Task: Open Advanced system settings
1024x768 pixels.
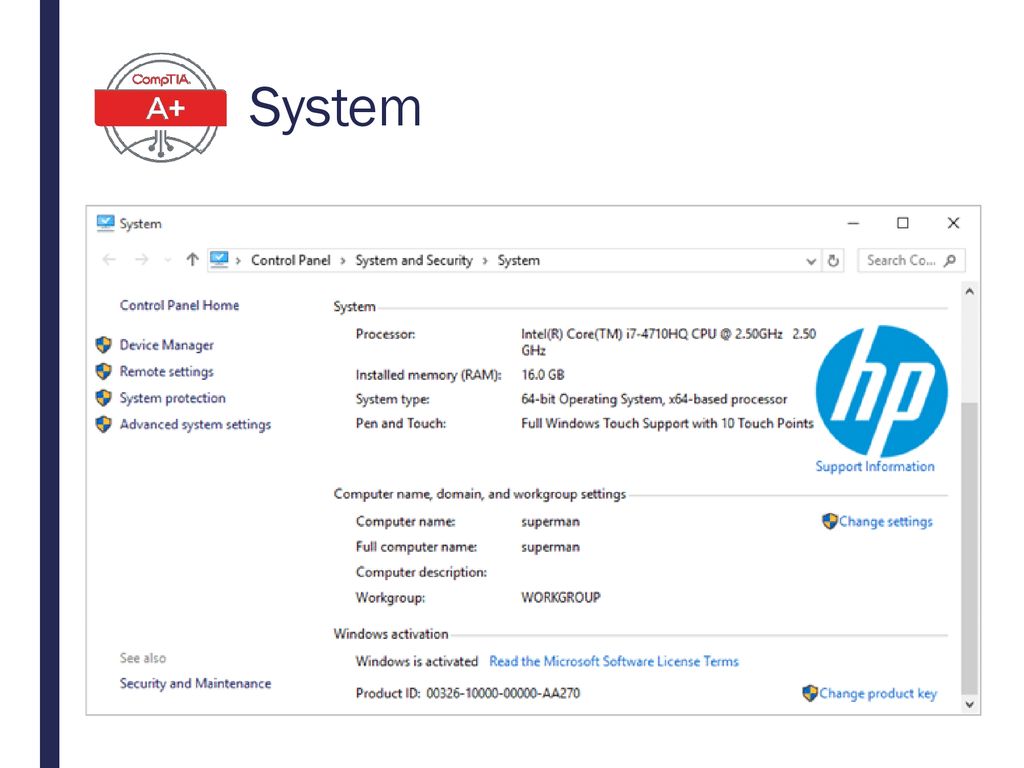Action: 195,424
